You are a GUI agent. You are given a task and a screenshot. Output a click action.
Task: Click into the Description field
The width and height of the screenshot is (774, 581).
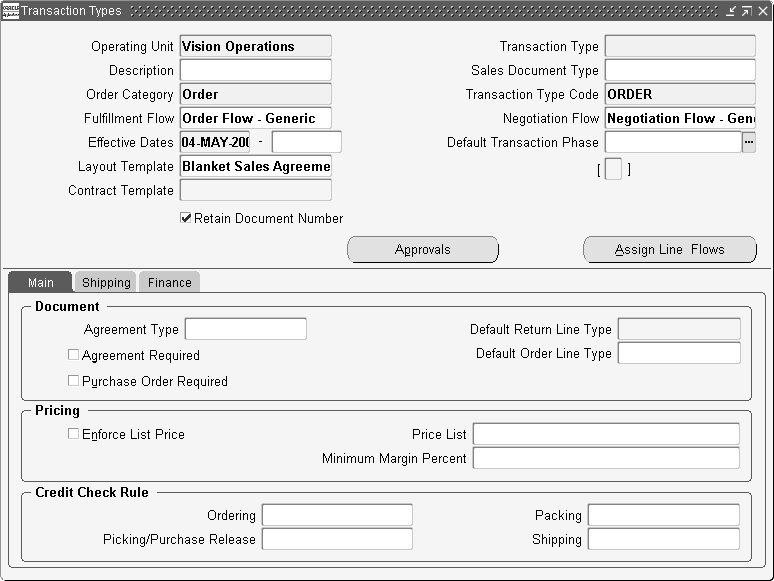coord(256,70)
